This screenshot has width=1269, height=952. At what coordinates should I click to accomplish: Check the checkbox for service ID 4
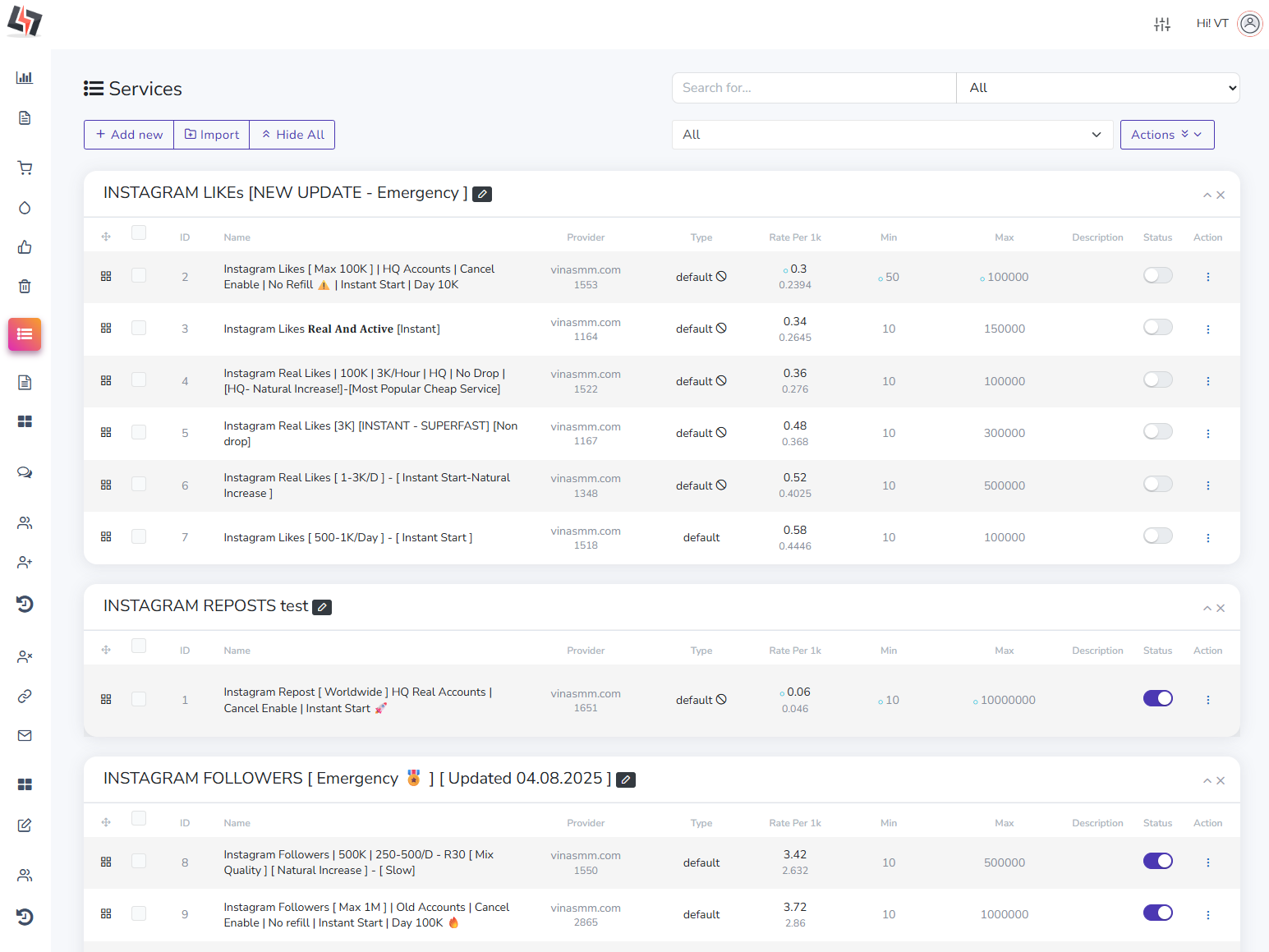click(x=139, y=379)
